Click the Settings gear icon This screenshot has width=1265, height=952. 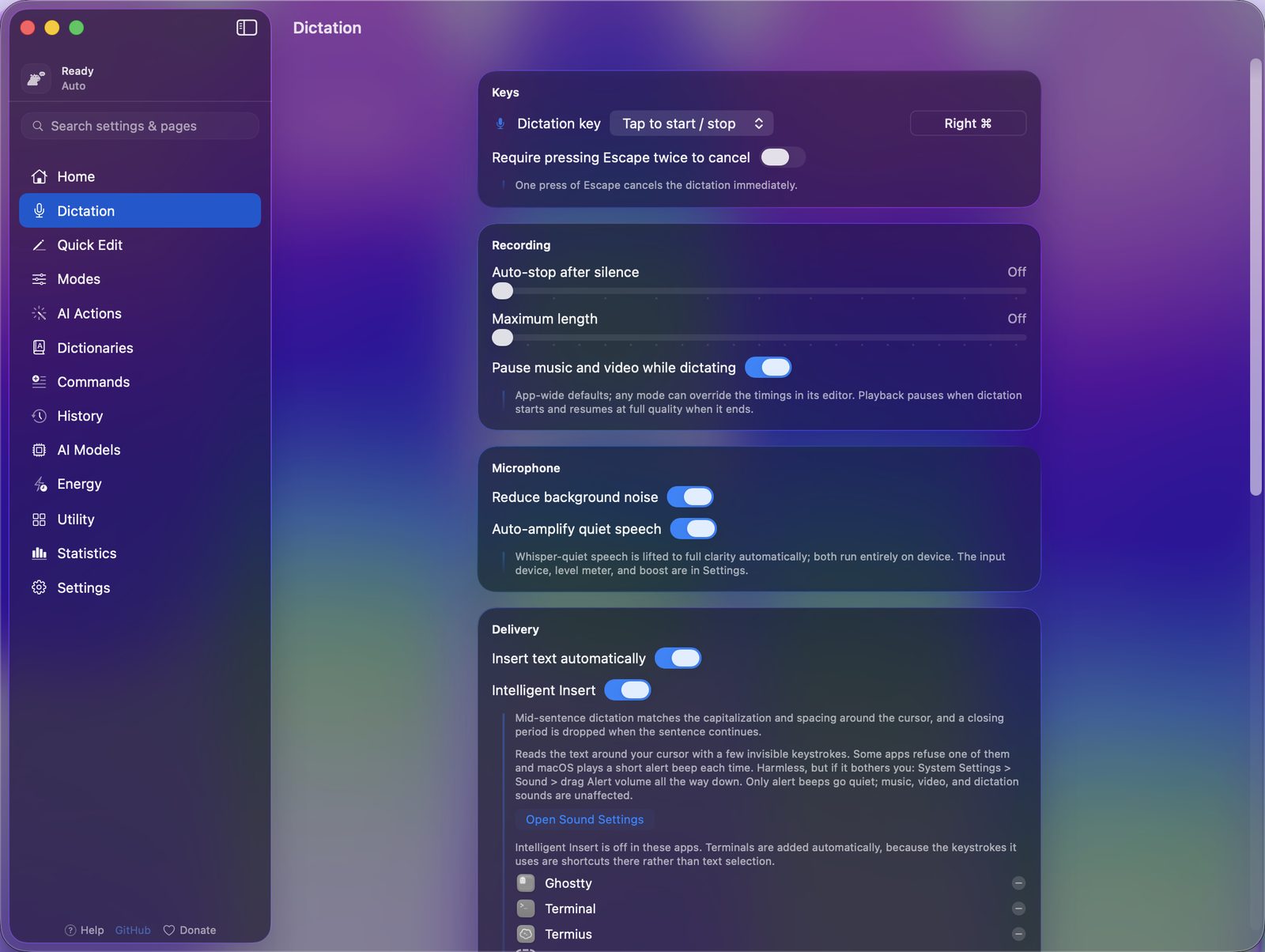pos(39,587)
